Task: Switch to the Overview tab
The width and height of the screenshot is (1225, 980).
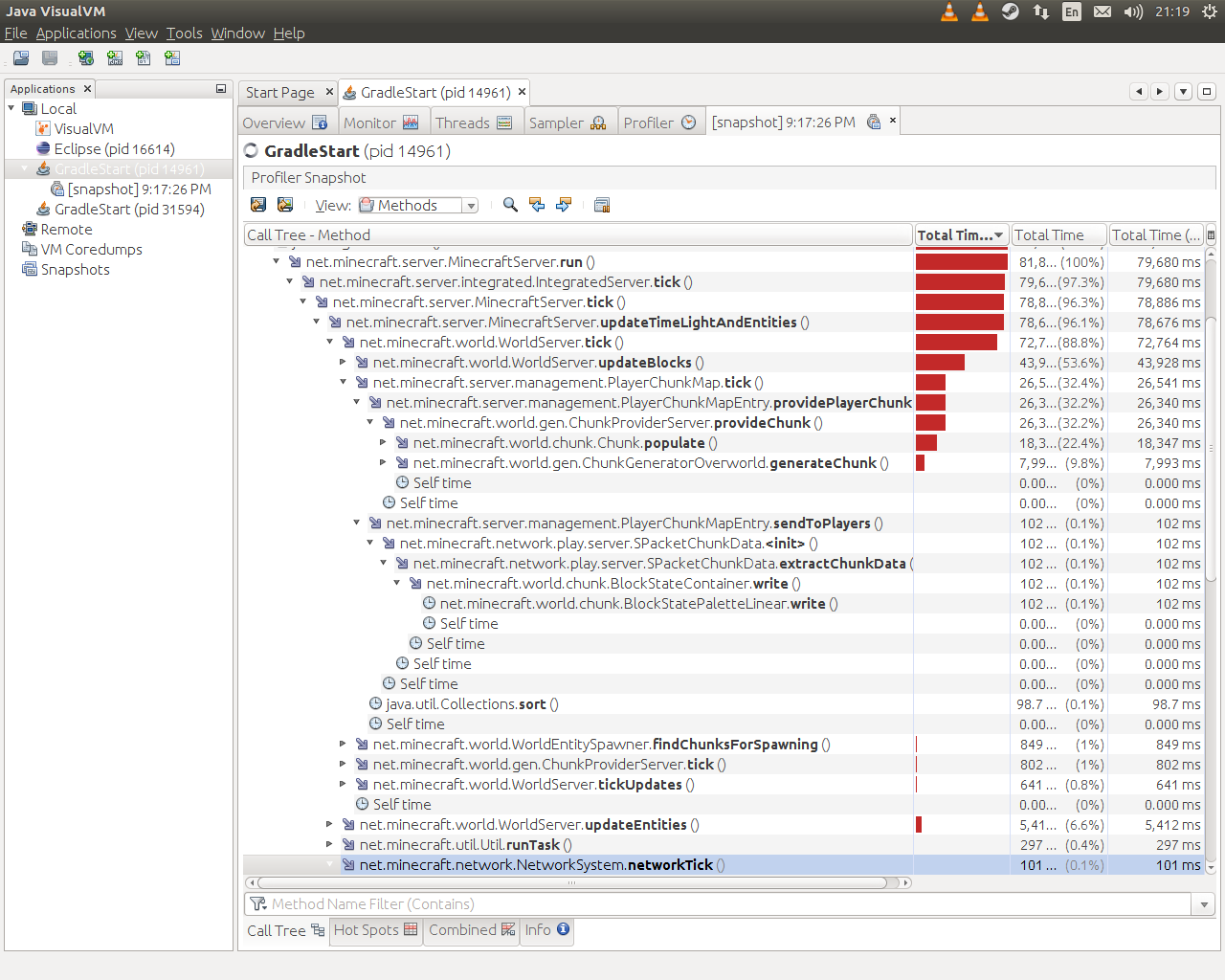Action: (x=285, y=122)
